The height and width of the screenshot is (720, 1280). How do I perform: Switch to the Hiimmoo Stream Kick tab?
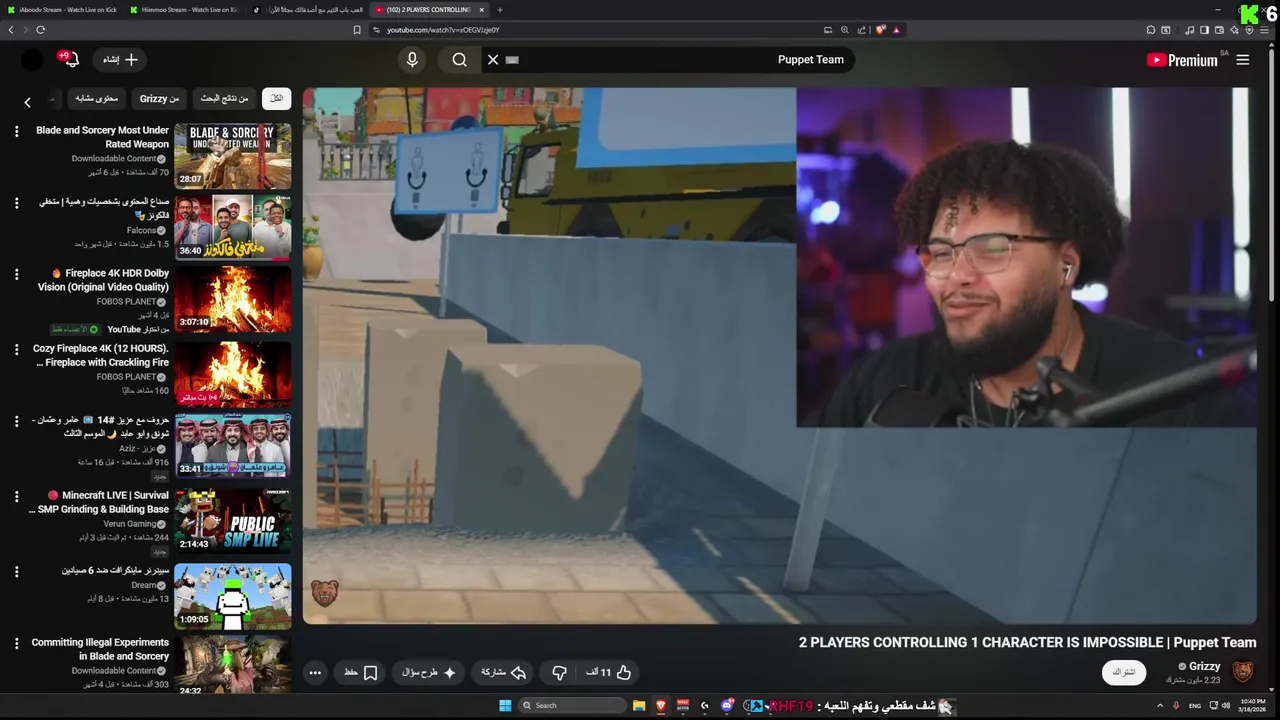pos(186,10)
